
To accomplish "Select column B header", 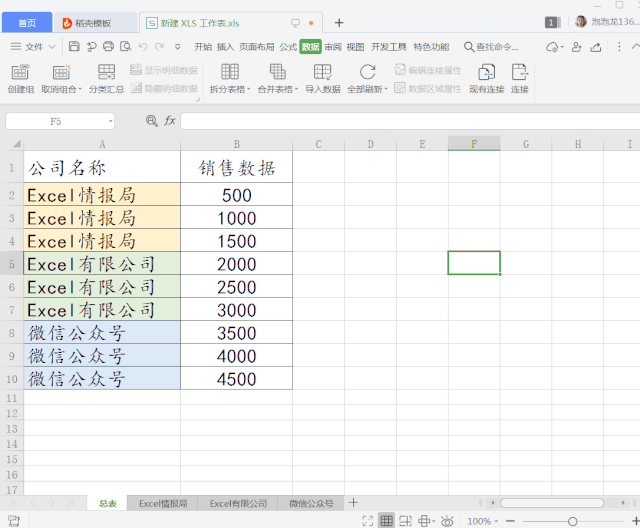I will pos(237,144).
